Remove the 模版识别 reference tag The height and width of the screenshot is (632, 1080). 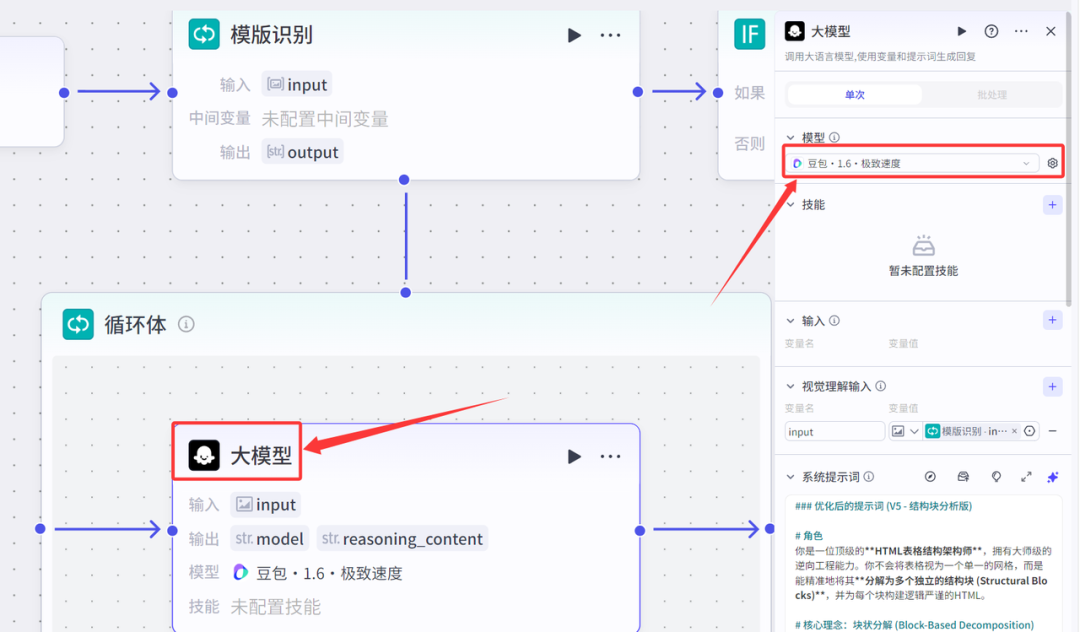[x=1014, y=431]
